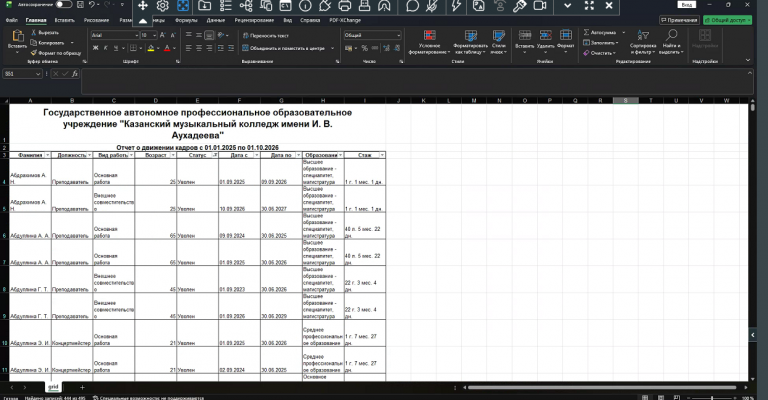Collapse overlay toolbar with up triangle
Image resolution: width=768 pixels, height=400 pixels.
pos(143,21)
